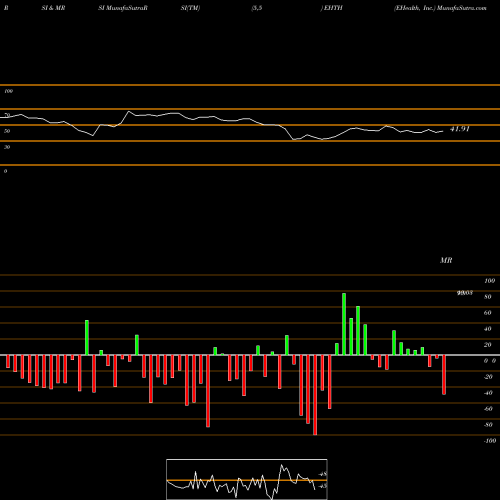Click the 'SI & MR' header text
The height and width of the screenshot is (500, 500).
click(x=53, y=8)
